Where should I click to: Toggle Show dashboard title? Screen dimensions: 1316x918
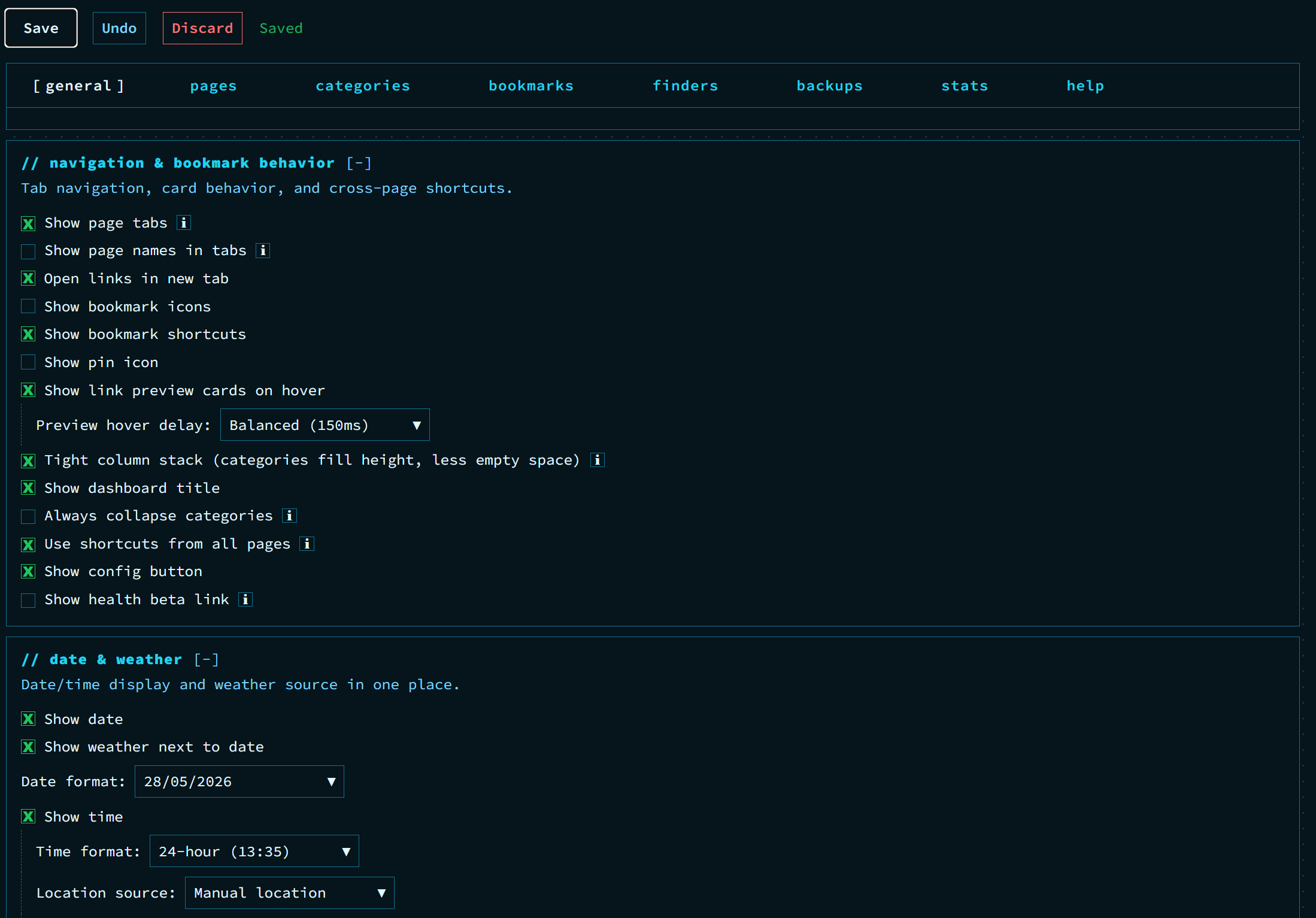[28, 488]
